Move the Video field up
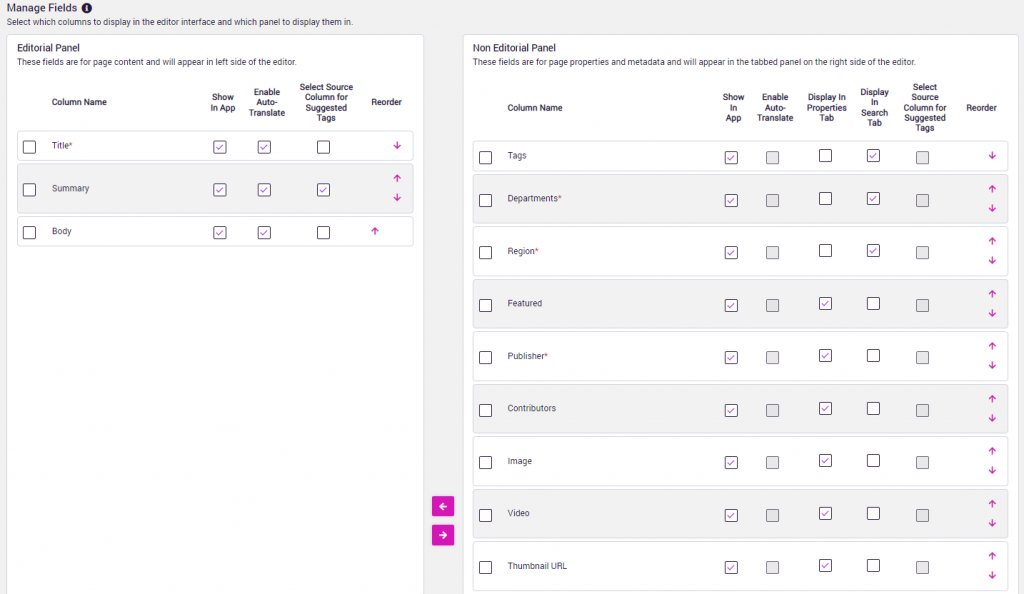Image resolution: width=1024 pixels, height=594 pixels. click(x=992, y=503)
